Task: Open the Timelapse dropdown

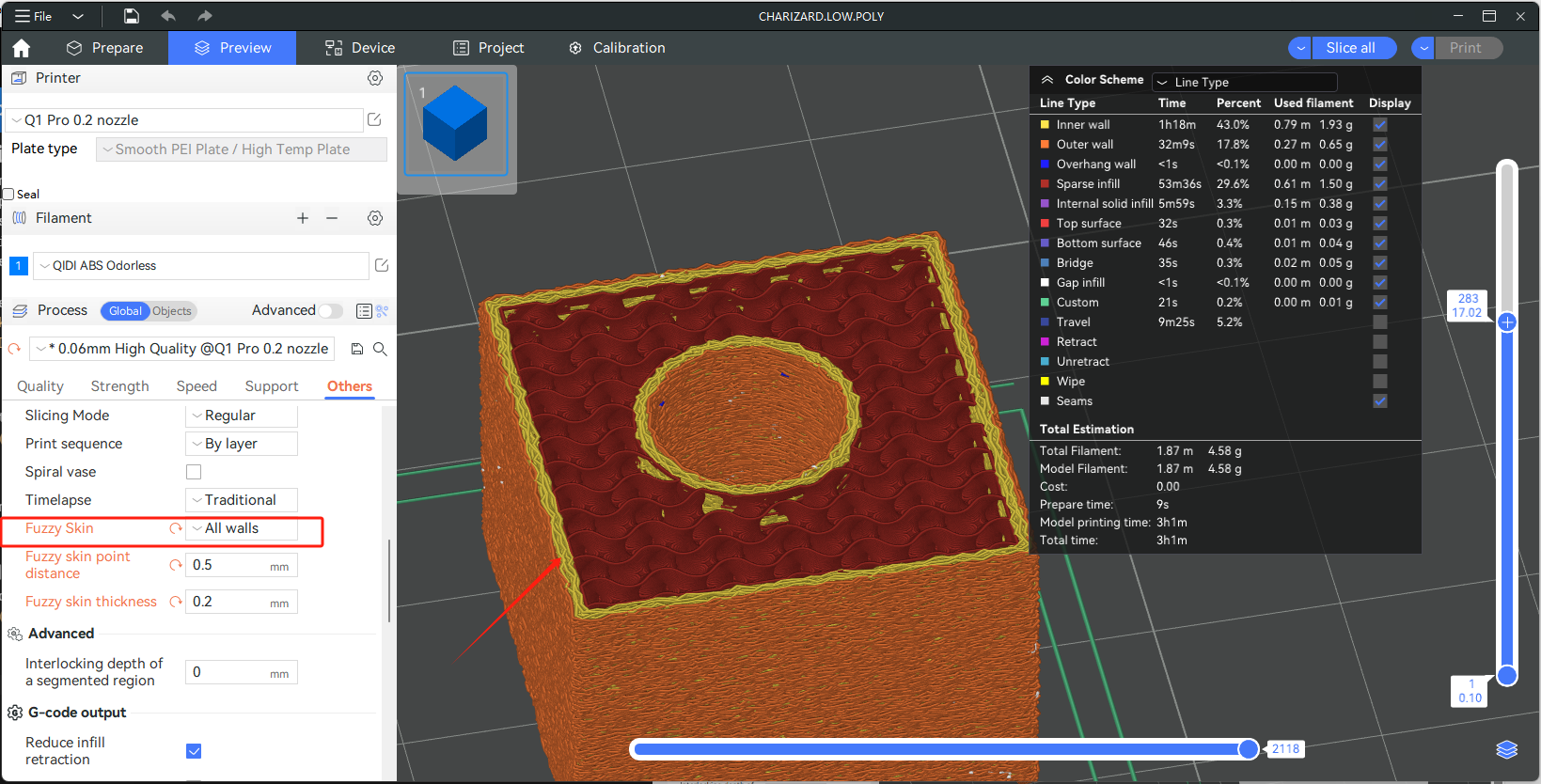Action: (242, 500)
